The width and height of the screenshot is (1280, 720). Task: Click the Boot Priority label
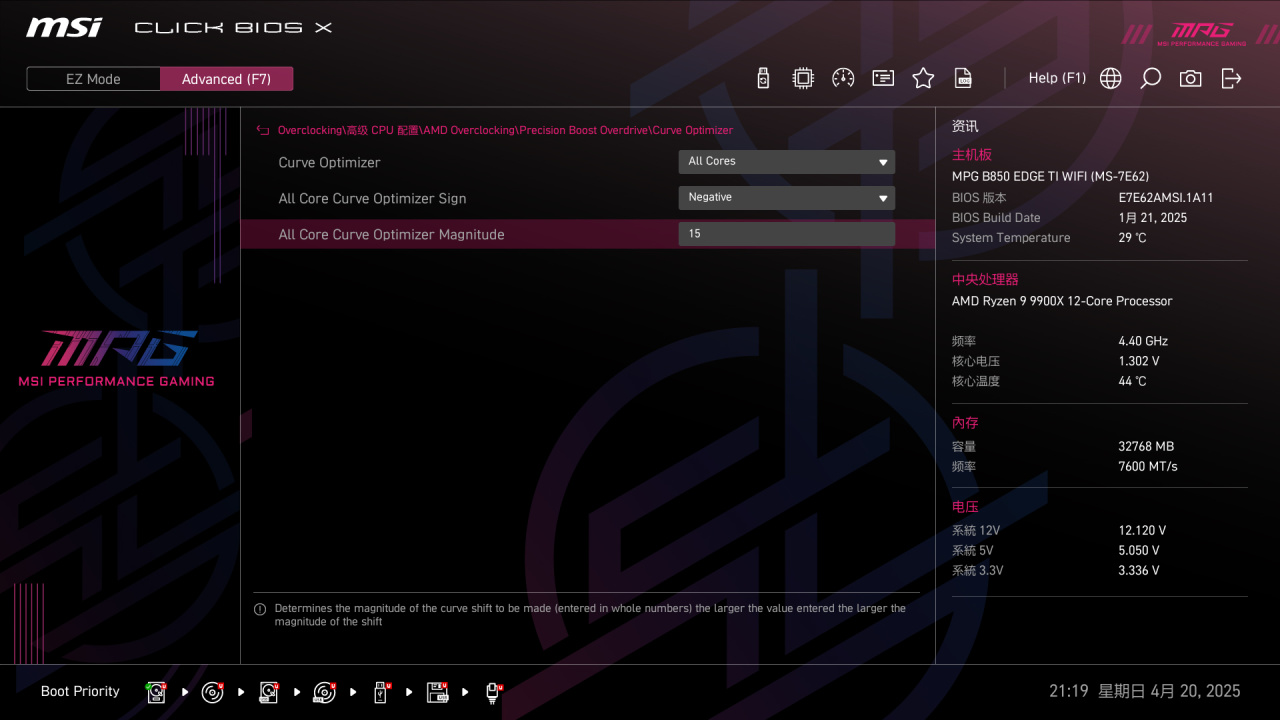[x=80, y=691]
